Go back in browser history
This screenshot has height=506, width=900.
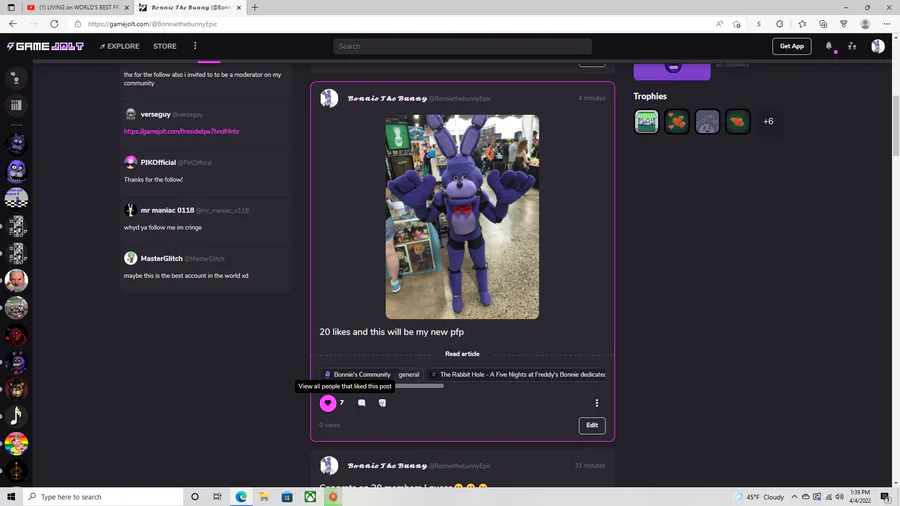13,24
